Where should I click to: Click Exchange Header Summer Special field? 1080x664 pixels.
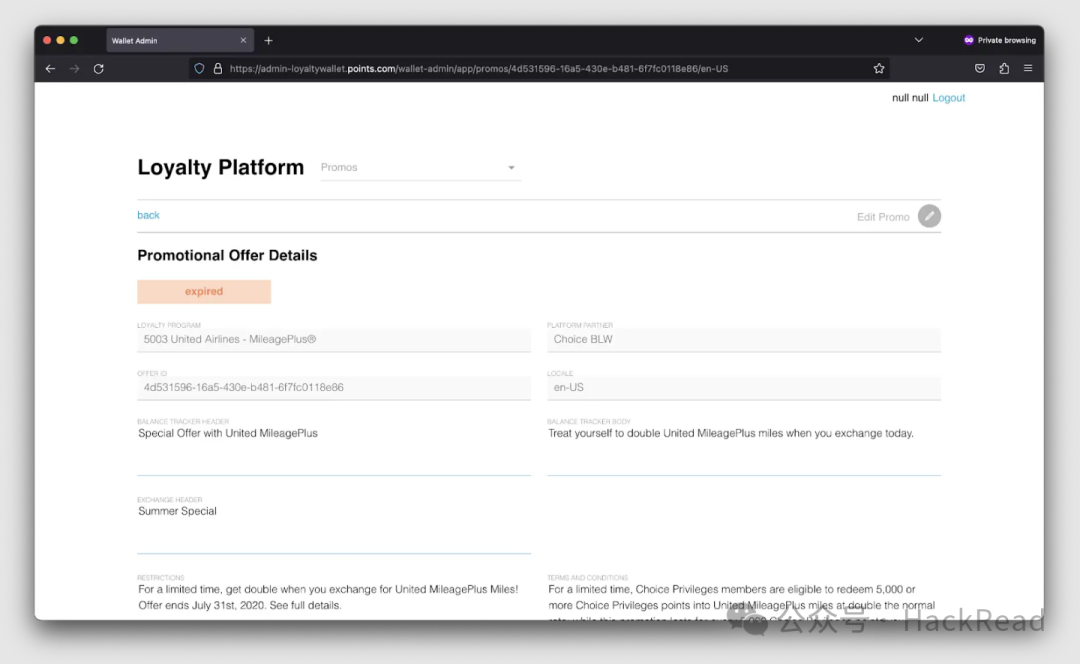pyautogui.click(x=333, y=528)
